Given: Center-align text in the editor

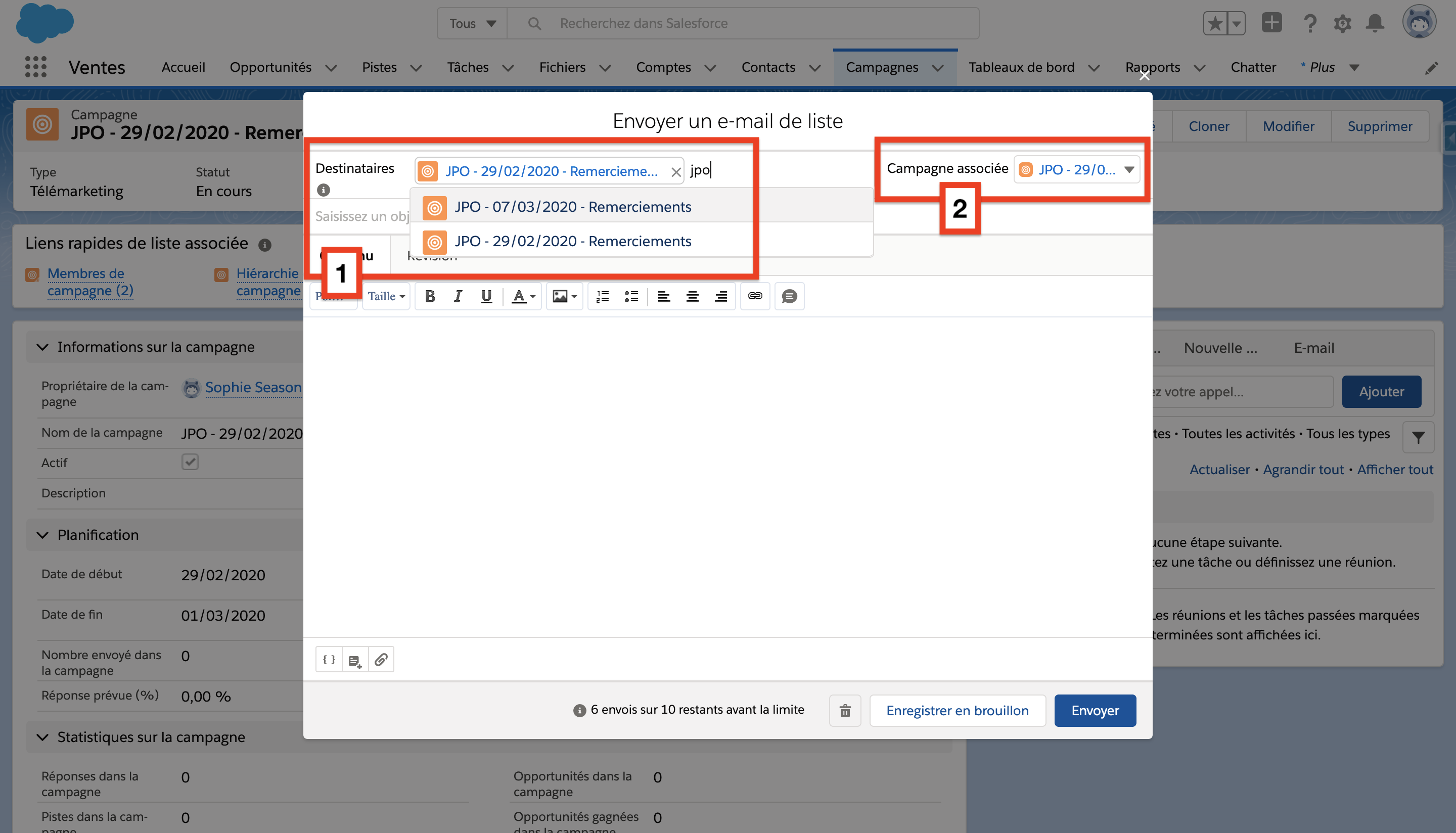Looking at the screenshot, I should 692,296.
